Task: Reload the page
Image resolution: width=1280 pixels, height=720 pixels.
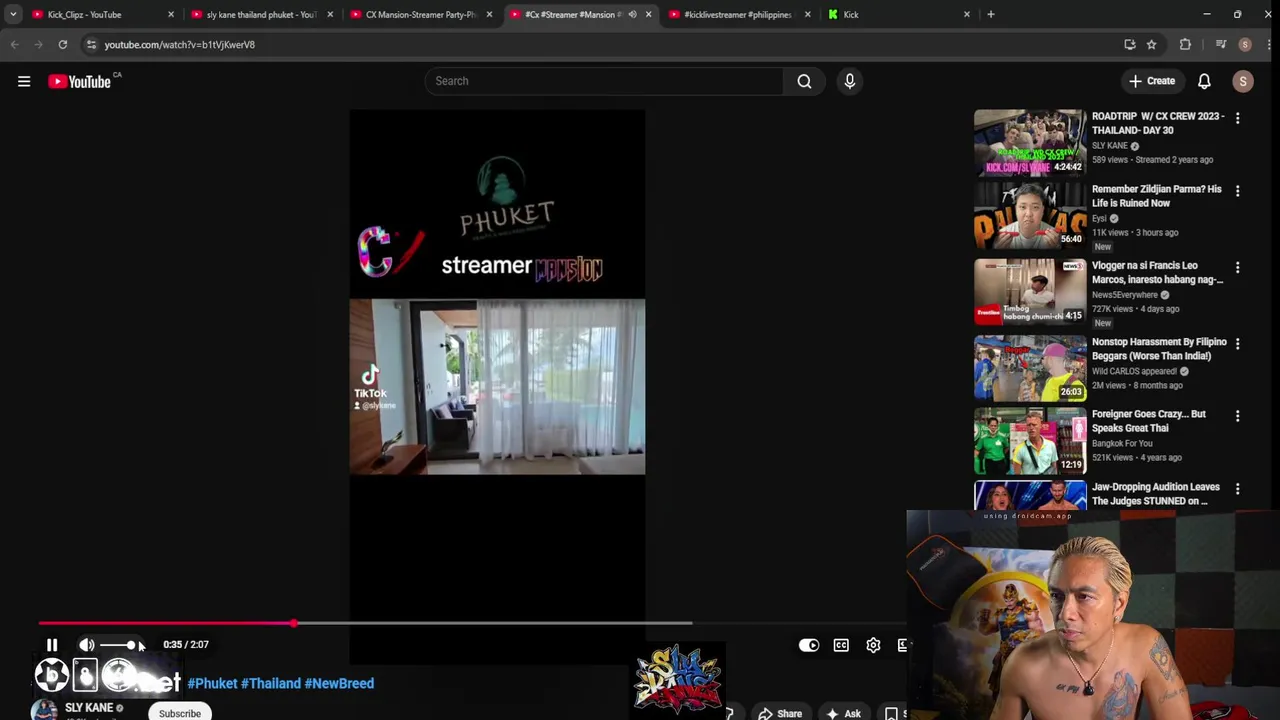Action: pos(62,44)
